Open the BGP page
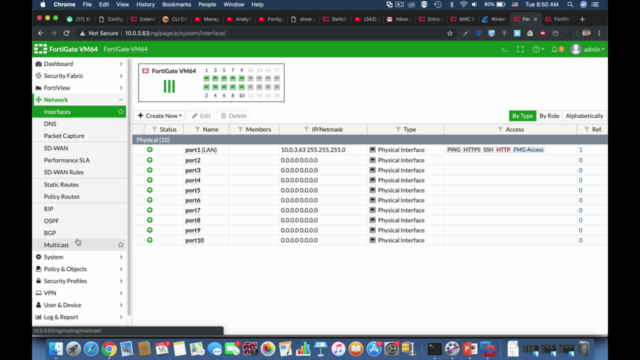This screenshot has height=360, width=640. 79,233
